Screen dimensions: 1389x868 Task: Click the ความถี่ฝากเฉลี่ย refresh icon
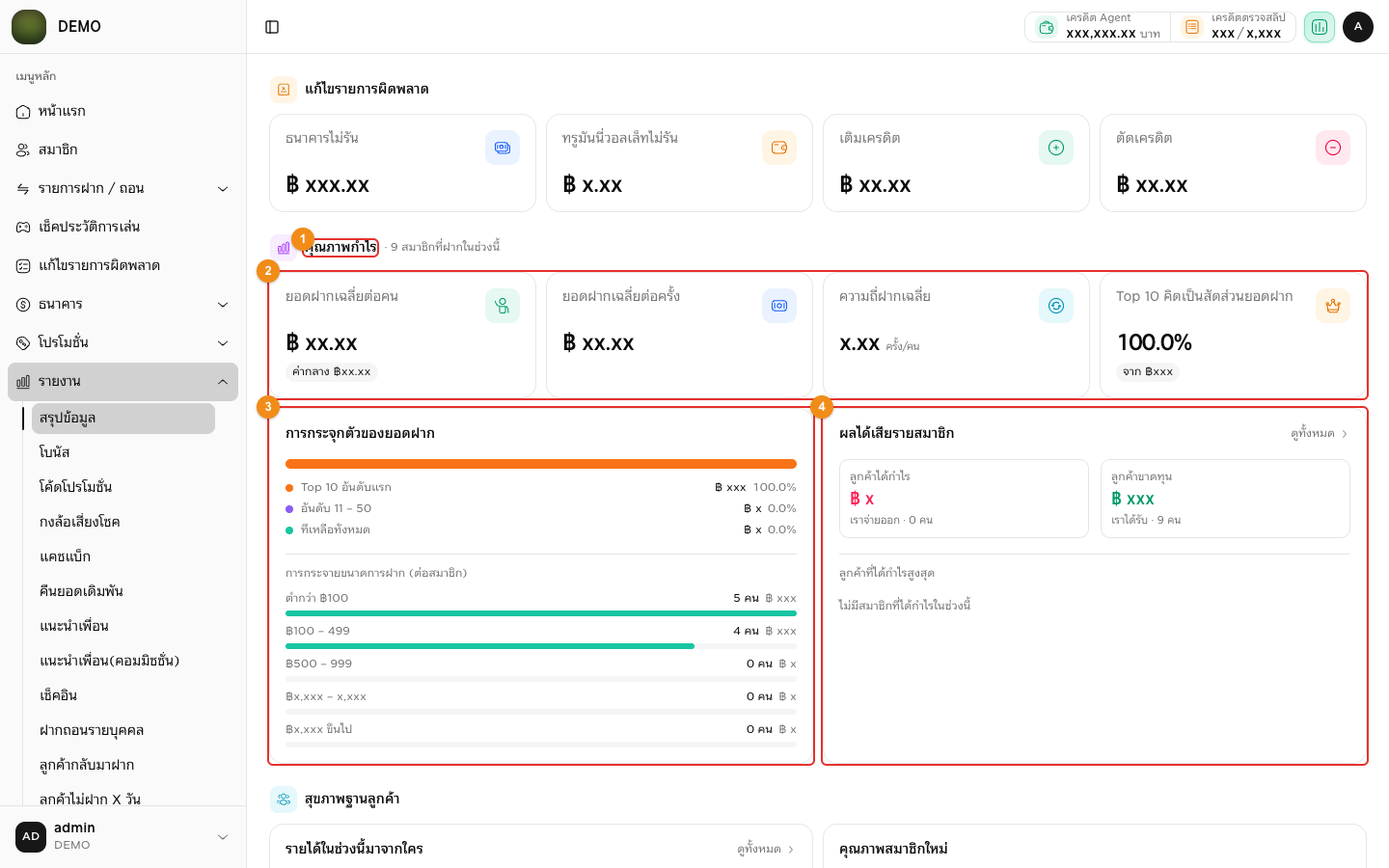point(1056,306)
